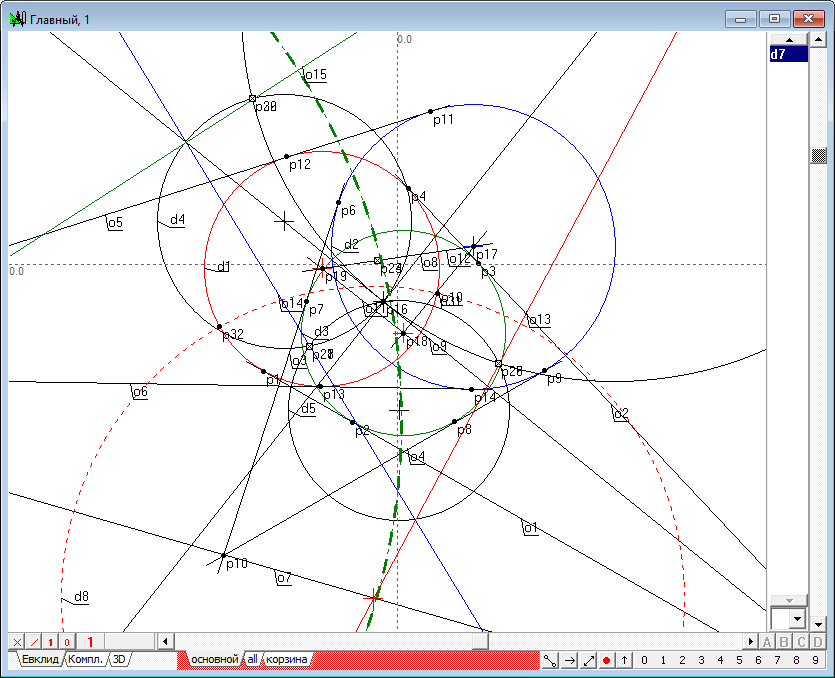The width and height of the screenshot is (835, 678).
Task: Click digit 4 in the number strip
Action: click(721, 660)
